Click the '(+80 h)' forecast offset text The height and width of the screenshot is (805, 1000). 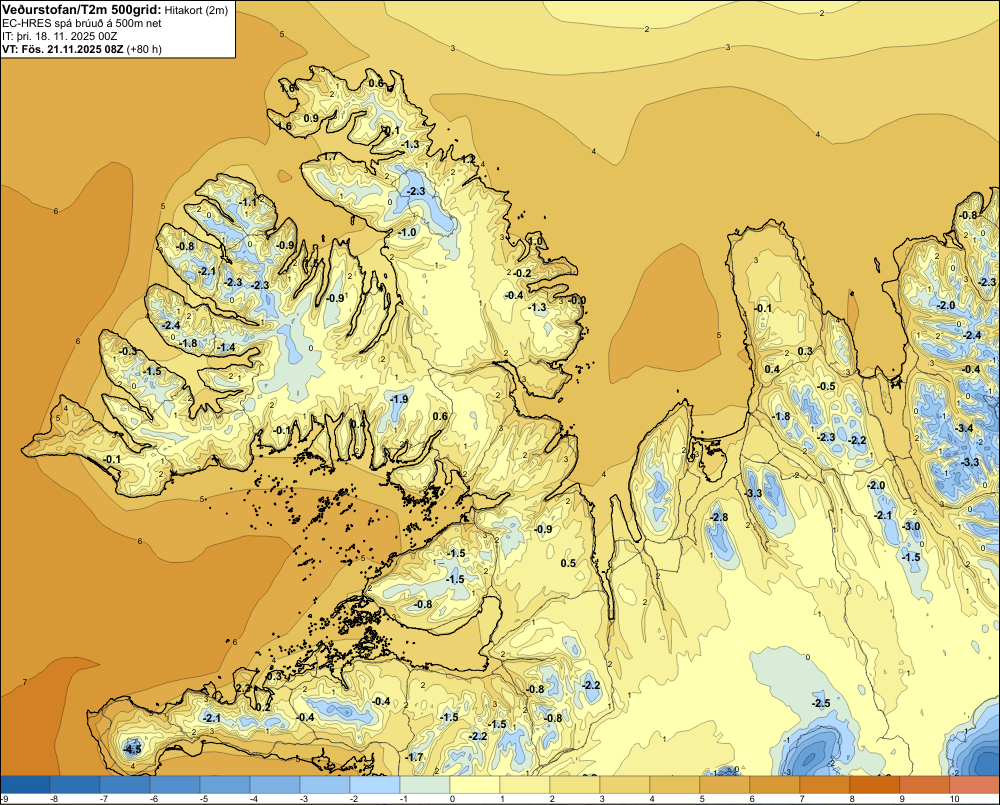pyautogui.click(x=145, y=50)
